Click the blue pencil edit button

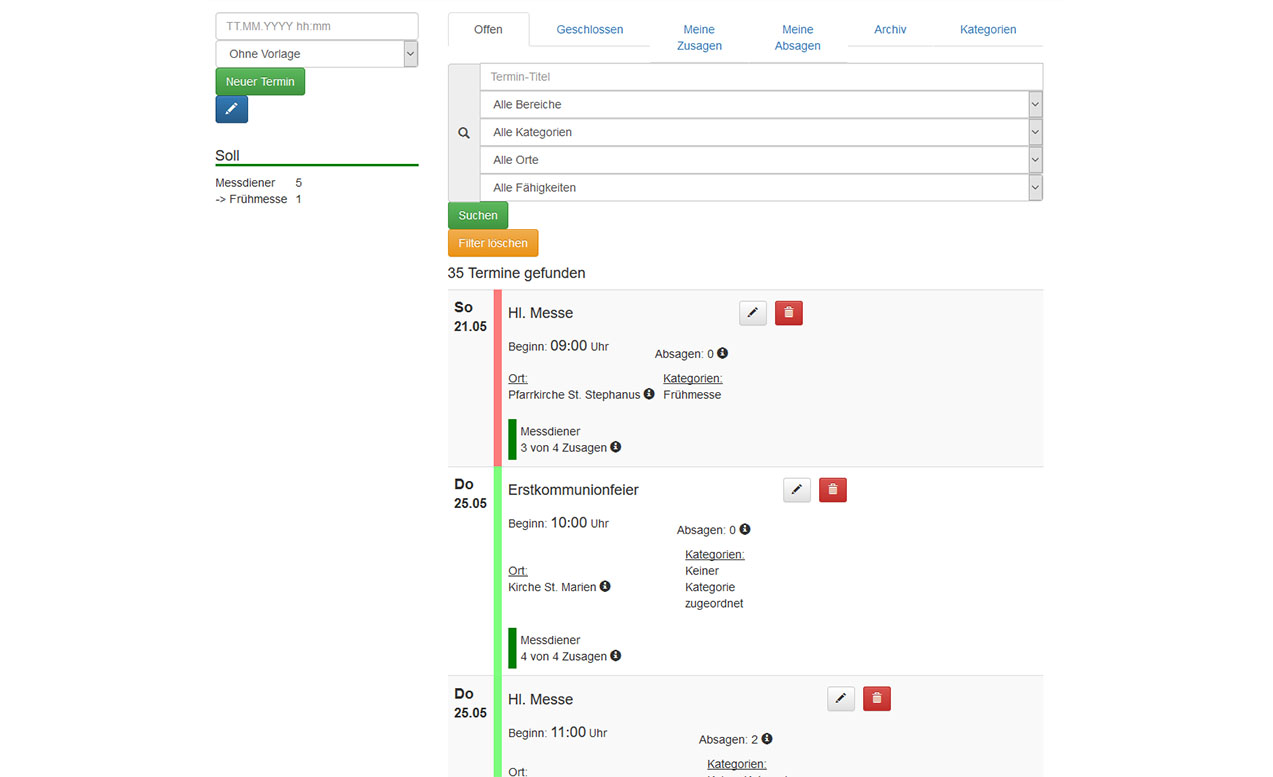point(231,109)
